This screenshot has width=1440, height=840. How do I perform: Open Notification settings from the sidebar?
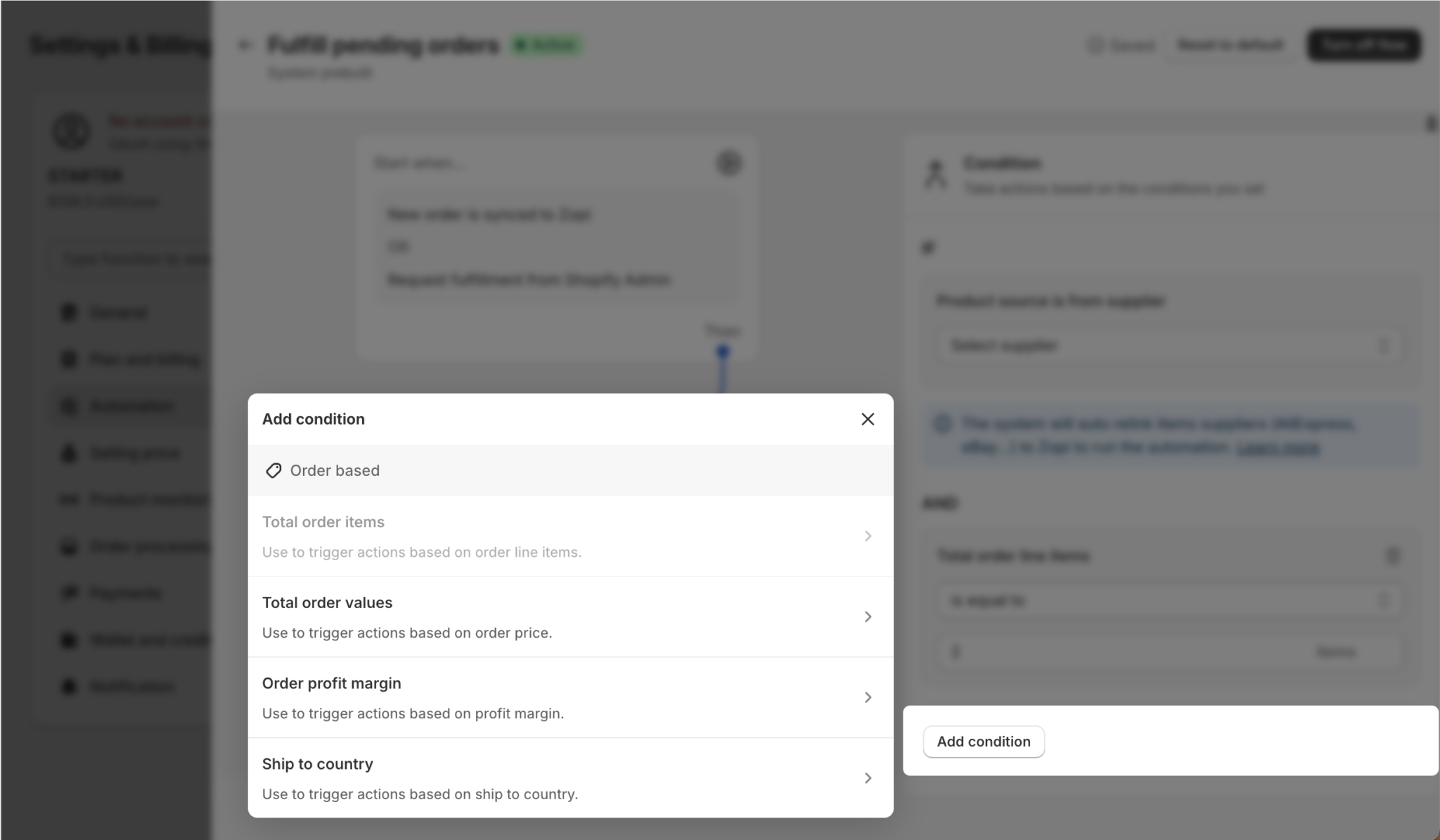(68, 687)
